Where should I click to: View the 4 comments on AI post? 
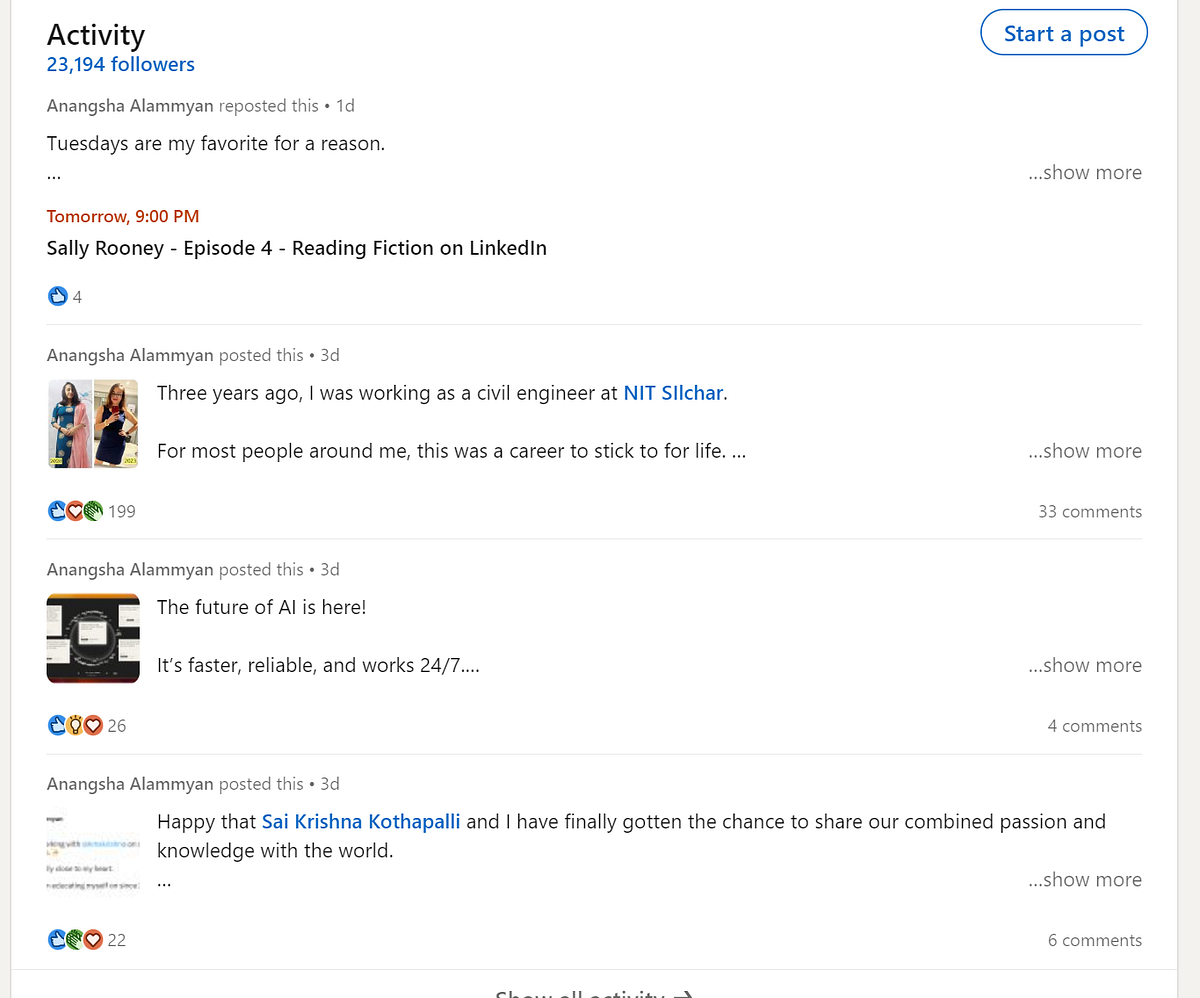click(x=1094, y=726)
